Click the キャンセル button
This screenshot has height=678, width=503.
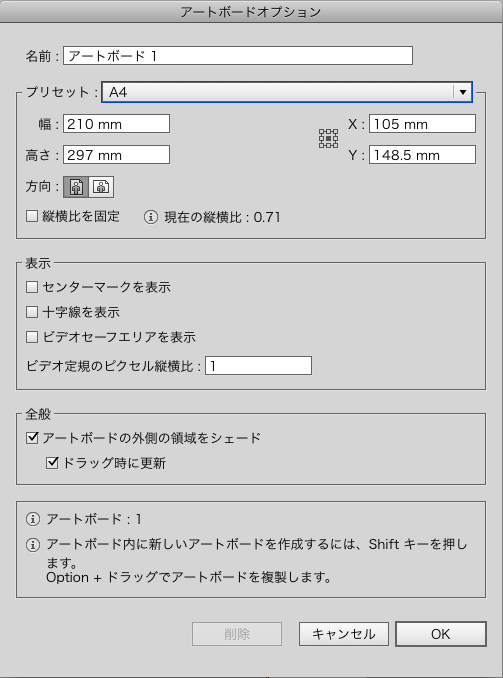(344, 634)
